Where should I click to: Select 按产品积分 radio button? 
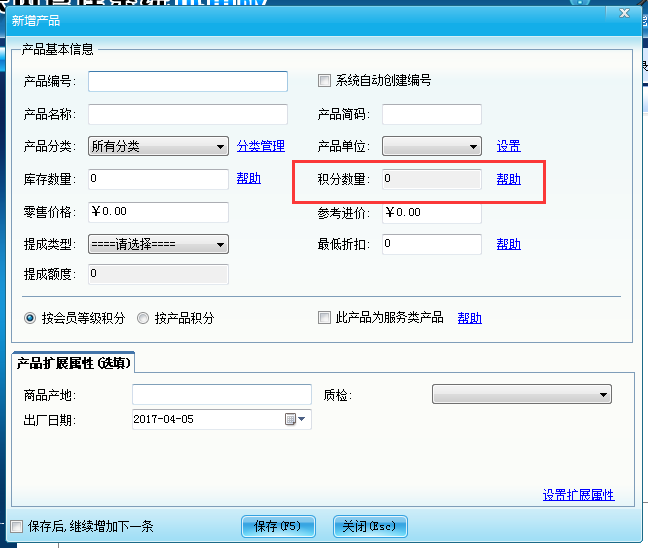(143, 318)
